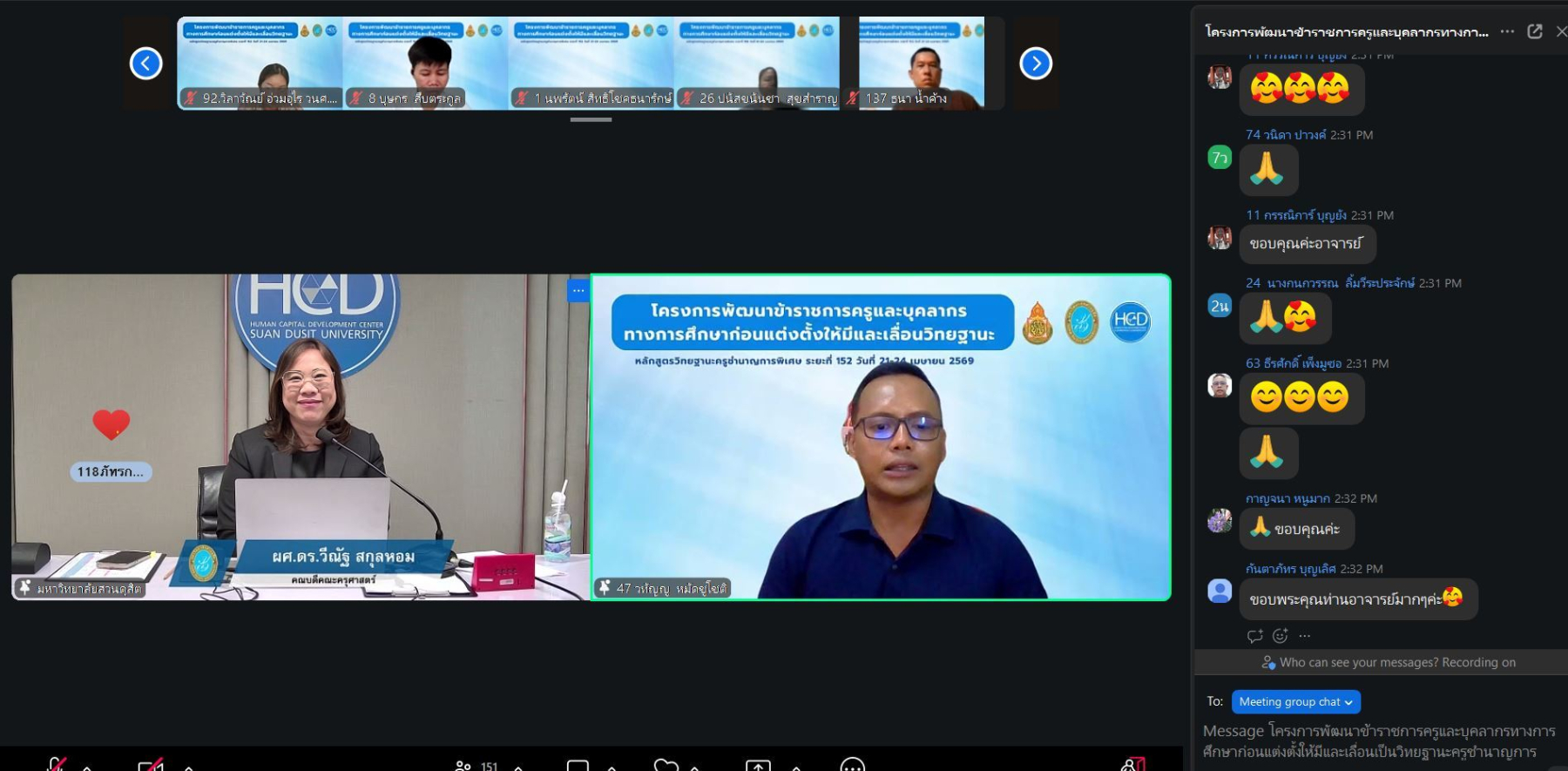
Task: Turn on the camera video
Action: coord(150,766)
